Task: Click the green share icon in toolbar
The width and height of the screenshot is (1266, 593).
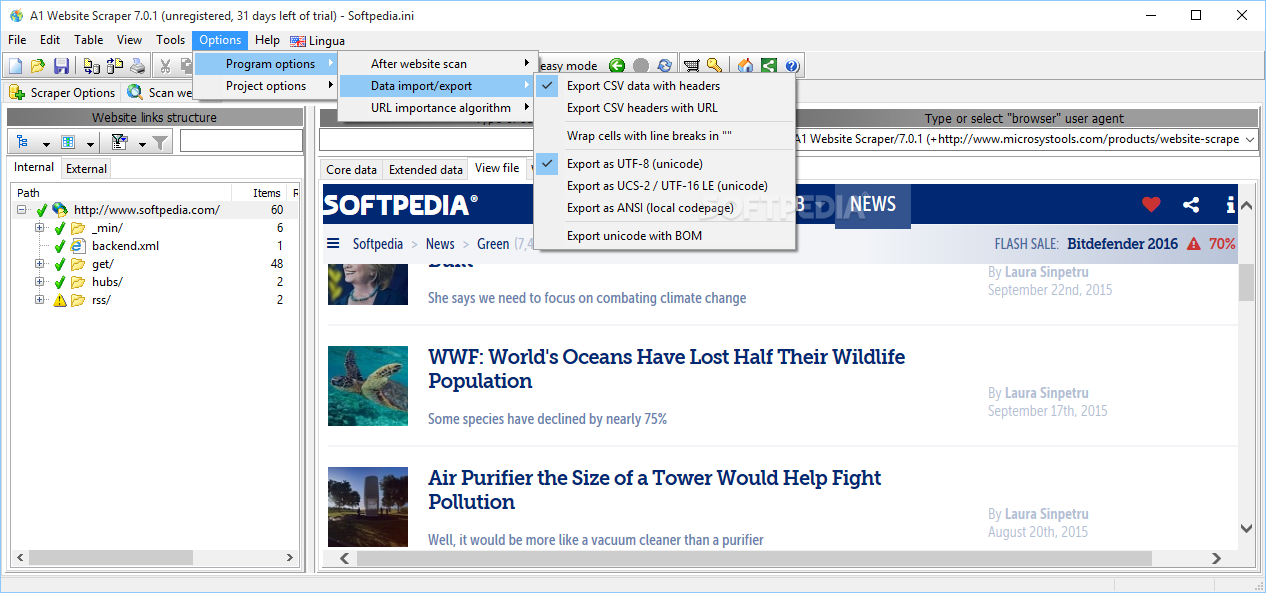Action: click(768, 66)
